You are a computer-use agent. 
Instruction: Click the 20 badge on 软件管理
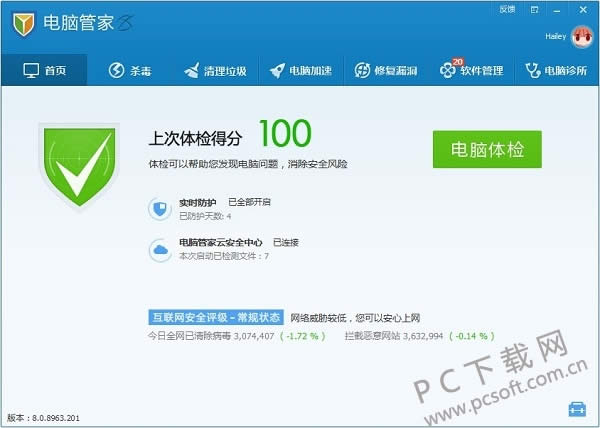tap(458, 62)
